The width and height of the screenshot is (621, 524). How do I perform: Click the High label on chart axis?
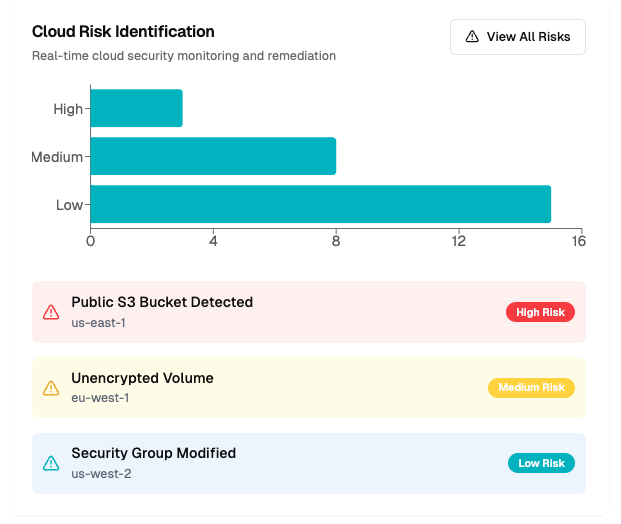[x=68, y=109]
